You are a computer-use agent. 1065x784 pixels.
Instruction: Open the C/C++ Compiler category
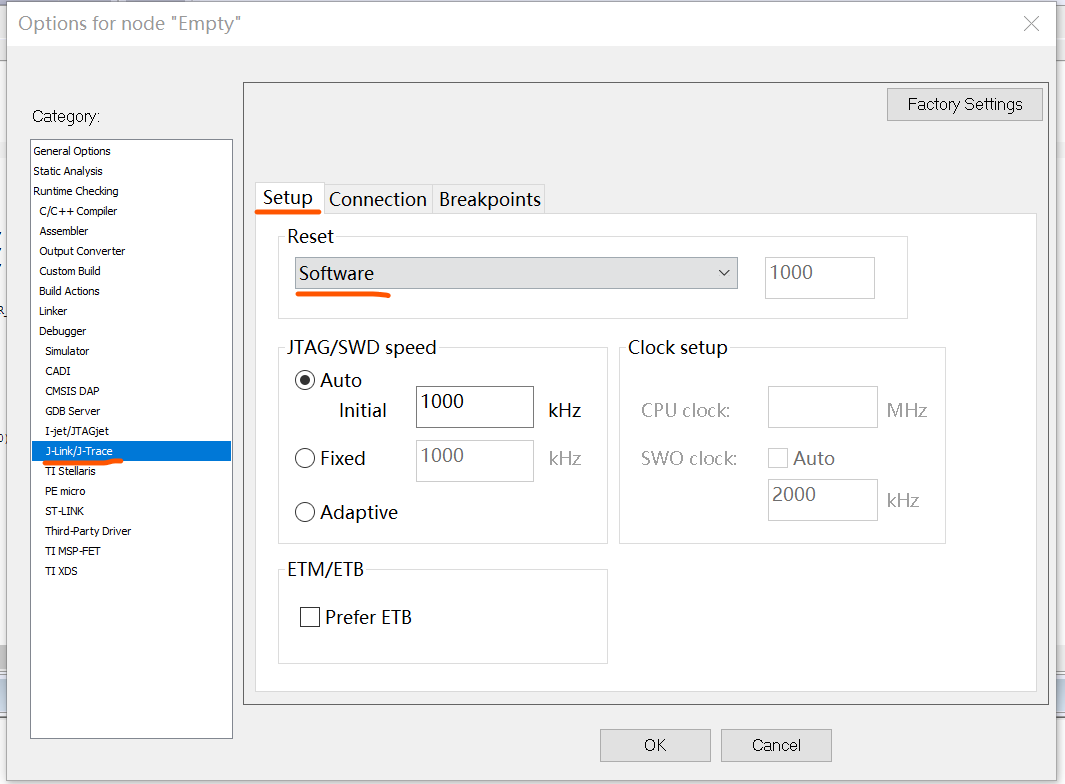click(x=78, y=211)
